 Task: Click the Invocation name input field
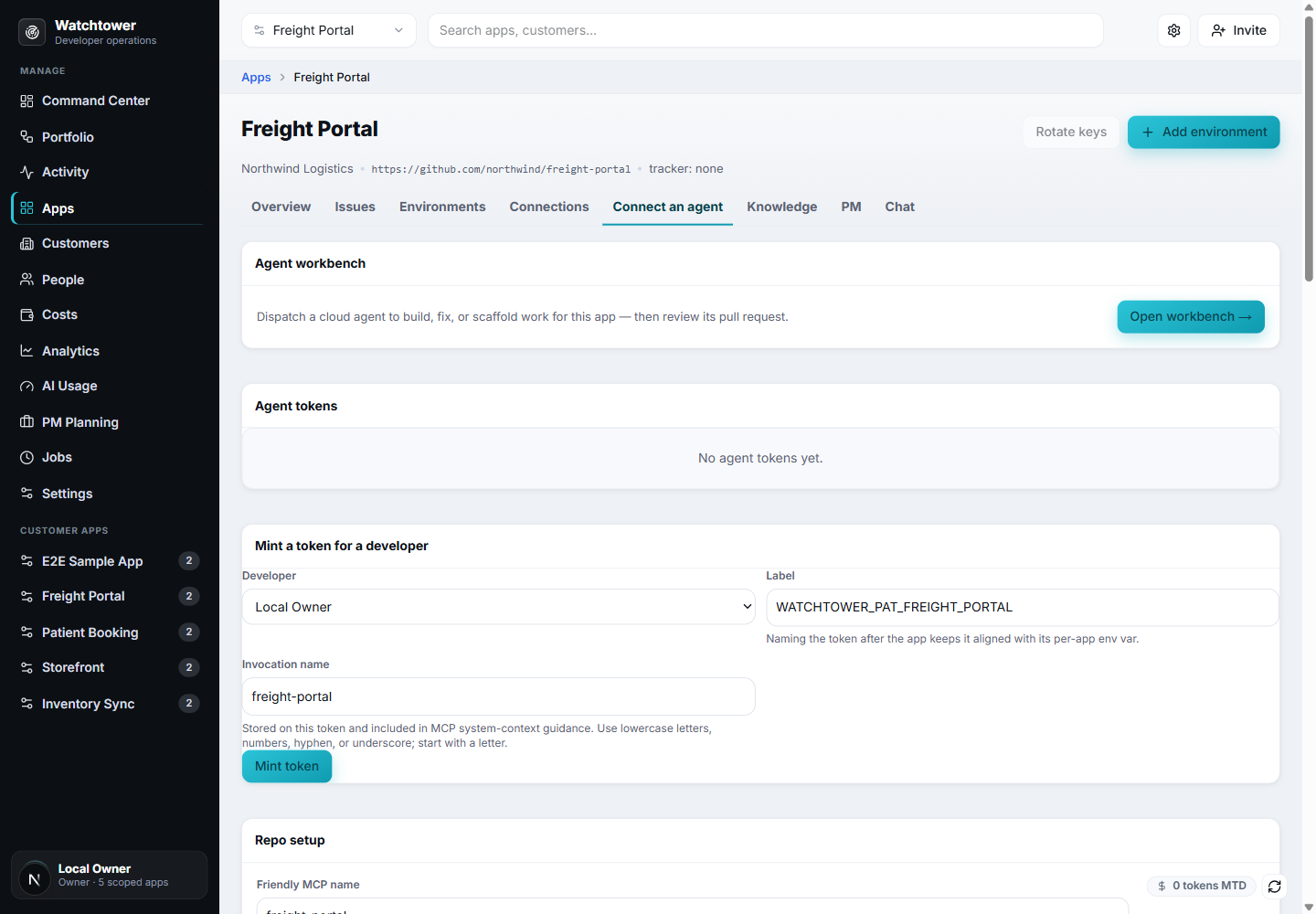[x=499, y=696]
